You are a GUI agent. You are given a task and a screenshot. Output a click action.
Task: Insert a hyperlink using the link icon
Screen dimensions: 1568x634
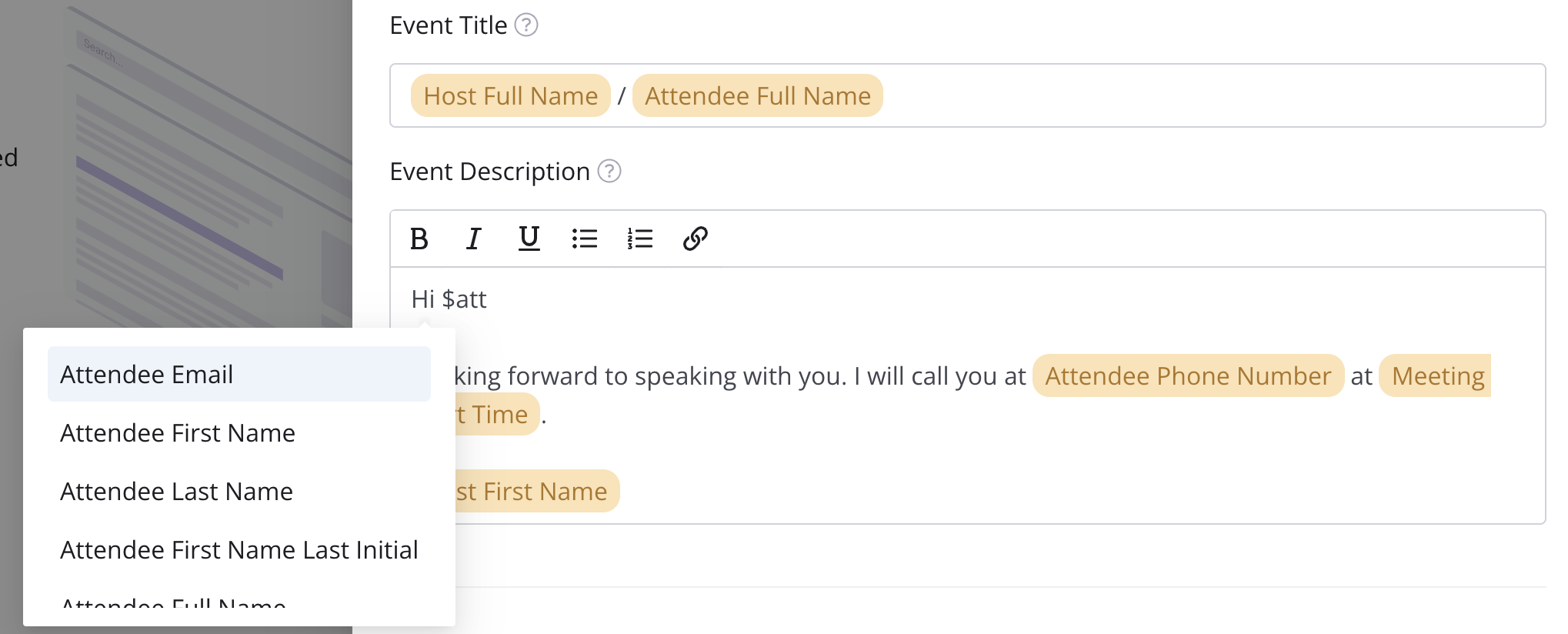695,239
